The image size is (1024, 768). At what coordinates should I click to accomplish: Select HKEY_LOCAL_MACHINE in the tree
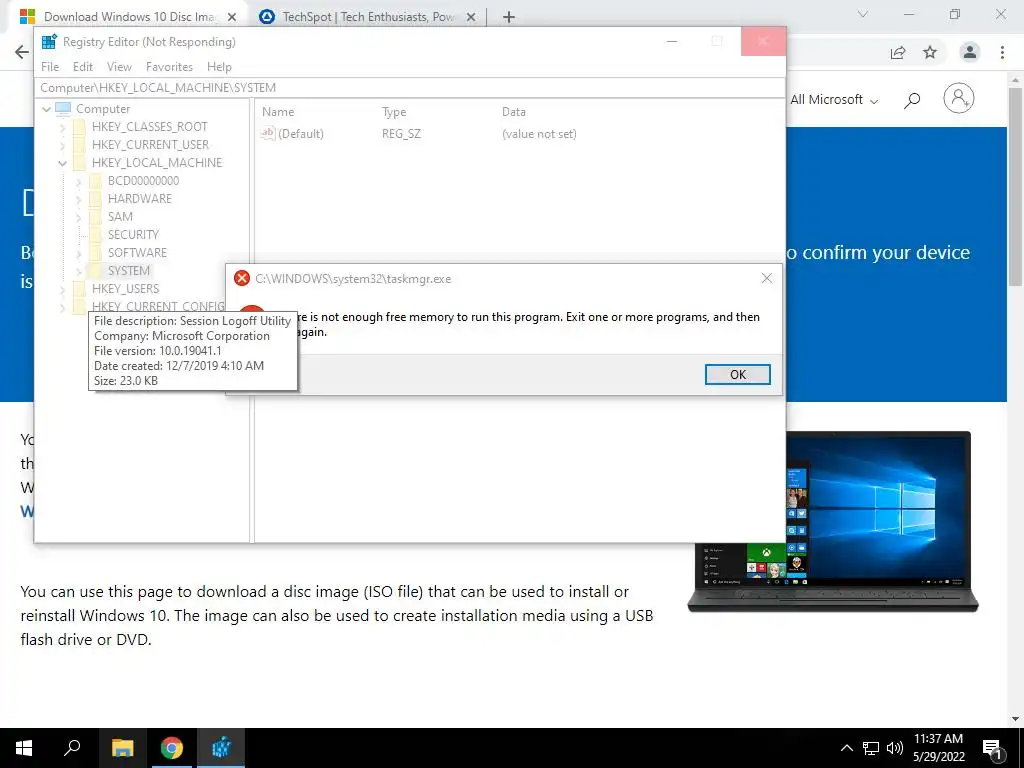[157, 163]
